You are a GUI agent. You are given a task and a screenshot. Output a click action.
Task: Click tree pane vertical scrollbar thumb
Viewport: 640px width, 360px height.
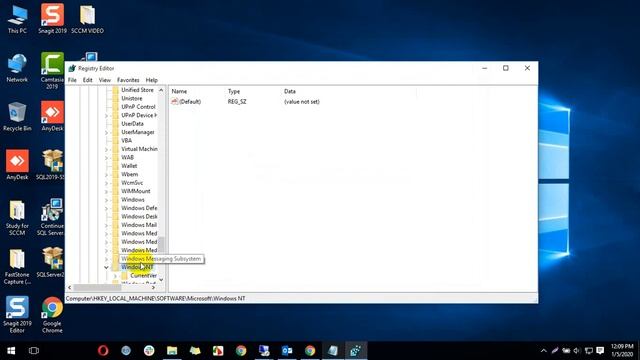click(161, 245)
